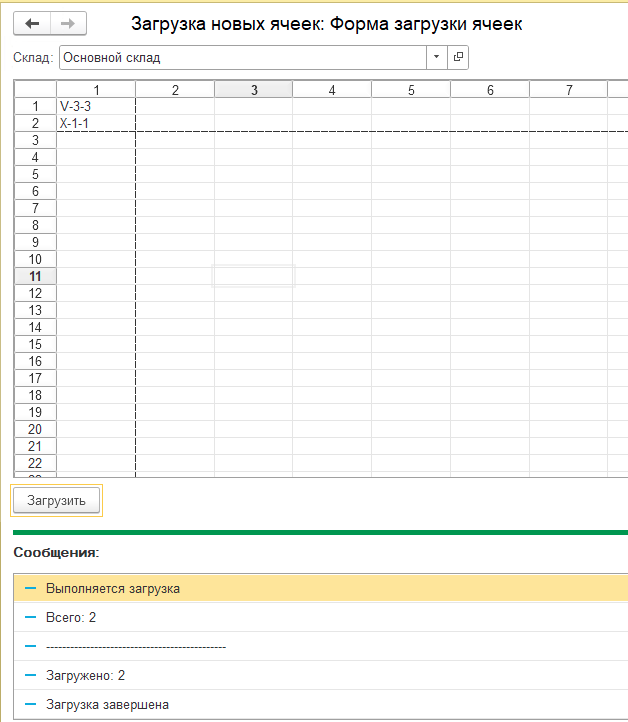The height and width of the screenshot is (722, 628).
Task: Select row header 17
Action: pos(35,378)
